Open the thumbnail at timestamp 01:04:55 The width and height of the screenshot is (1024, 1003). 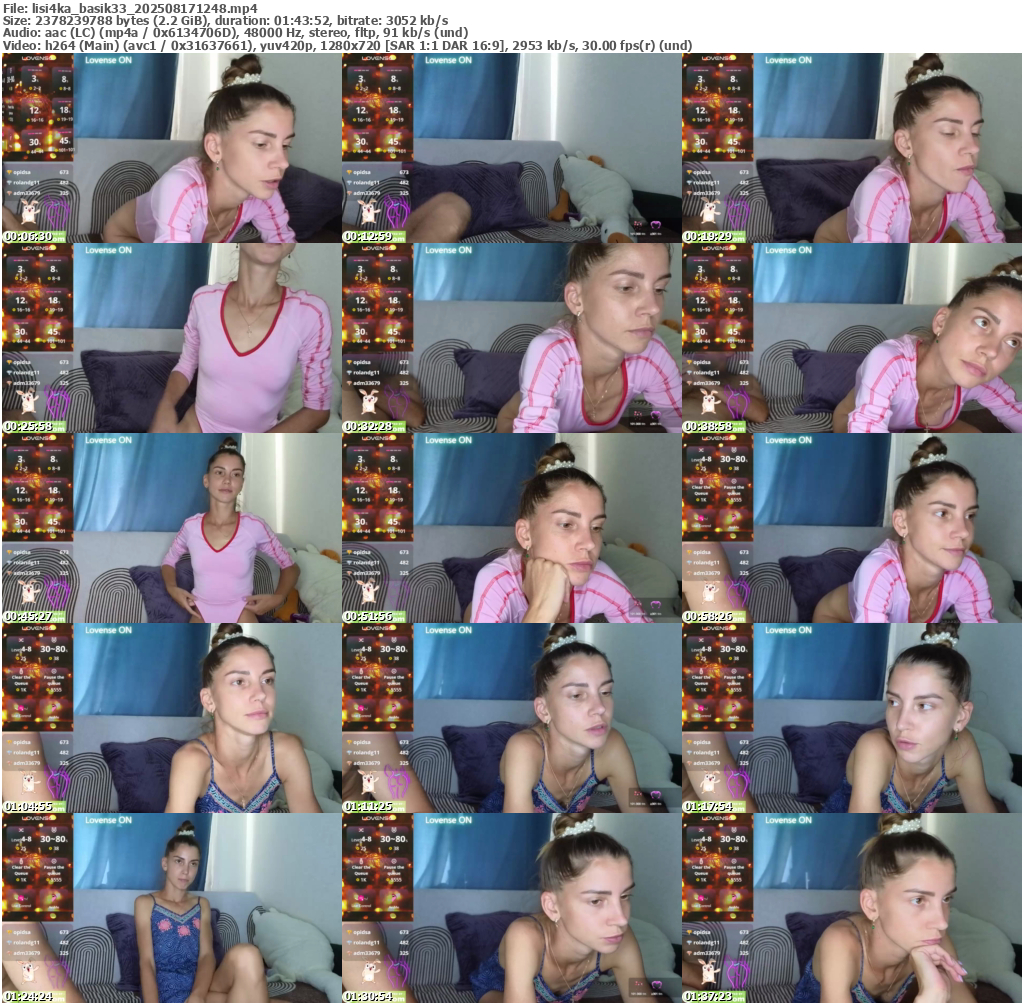pyautogui.click(x=172, y=718)
